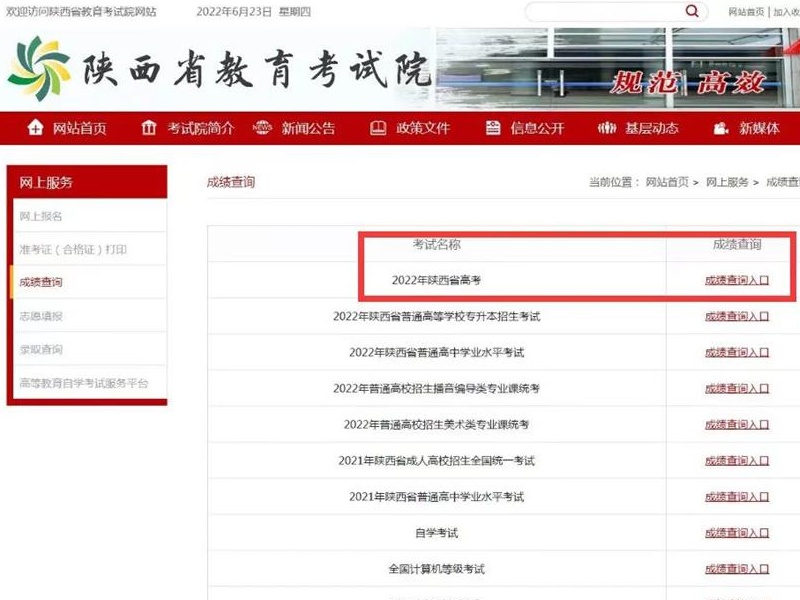Click the NEWS icon beside 新闻公告
800x600 pixels.
pos(262,128)
